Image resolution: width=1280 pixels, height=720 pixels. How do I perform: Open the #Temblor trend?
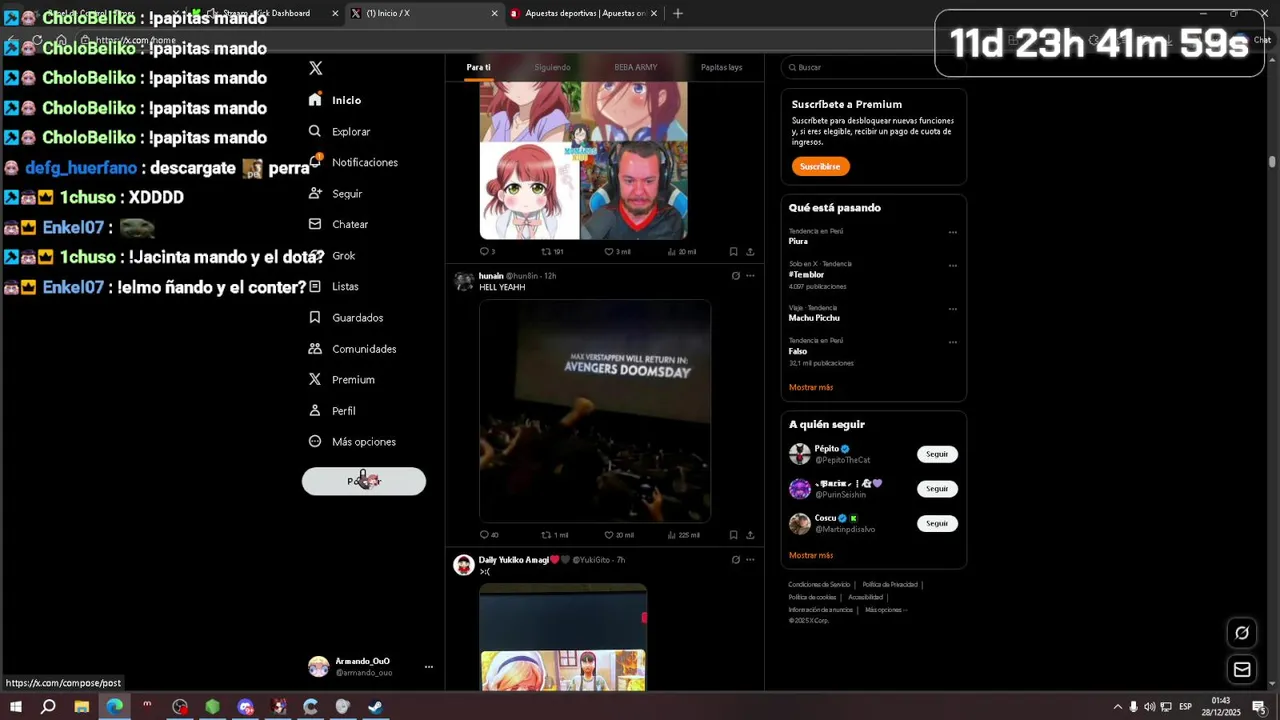(x=806, y=274)
